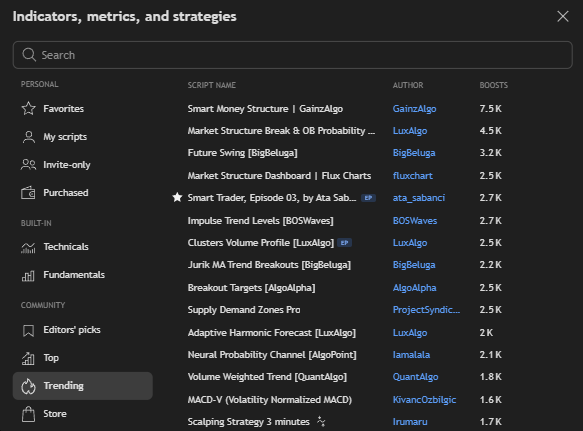Open LuxAlgo link on Clusters Volume Profile row
This screenshot has height=431, width=583.
[x=410, y=243]
